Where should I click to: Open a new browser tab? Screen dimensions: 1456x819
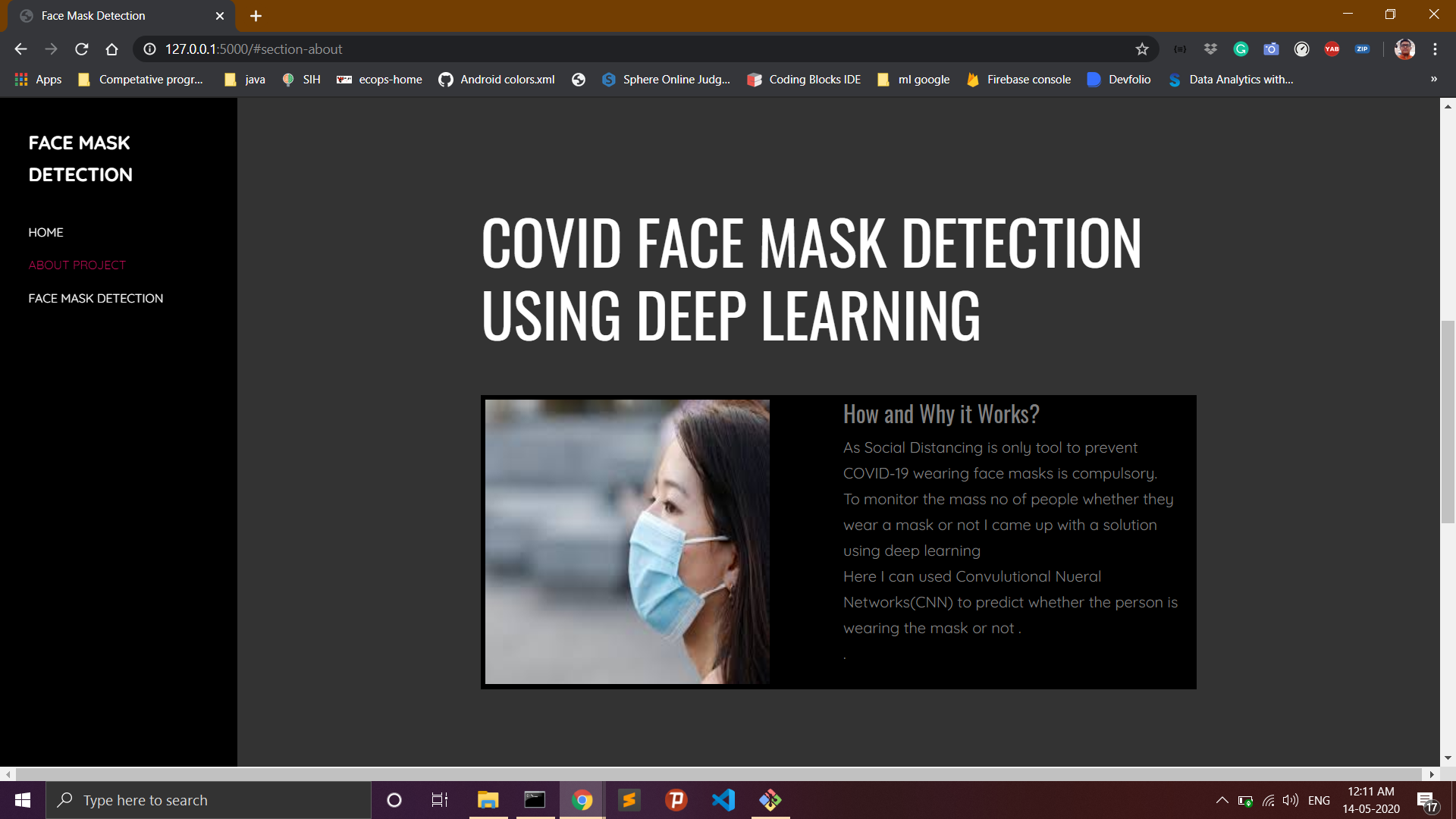tap(256, 16)
